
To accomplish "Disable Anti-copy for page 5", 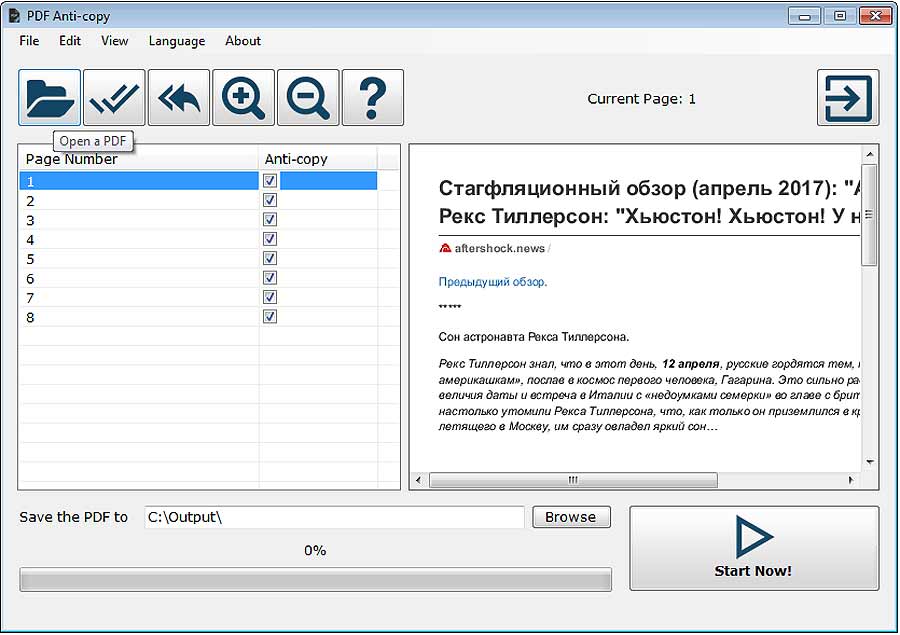I will (x=270, y=258).
